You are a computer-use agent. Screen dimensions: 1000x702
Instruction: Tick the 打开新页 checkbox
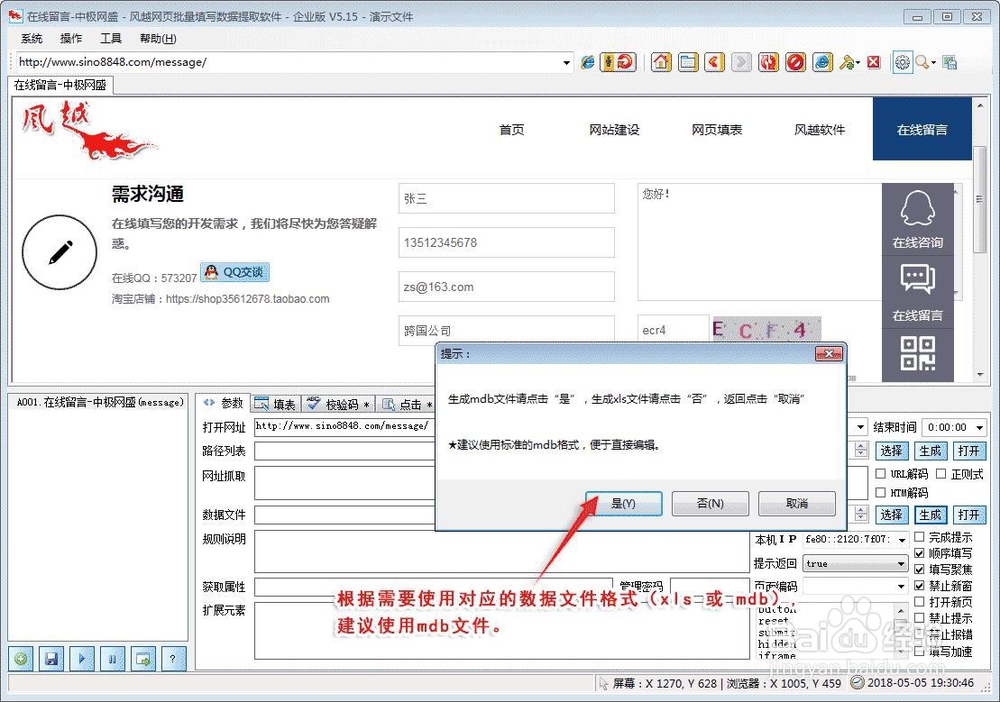pyautogui.click(x=919, y=602)
